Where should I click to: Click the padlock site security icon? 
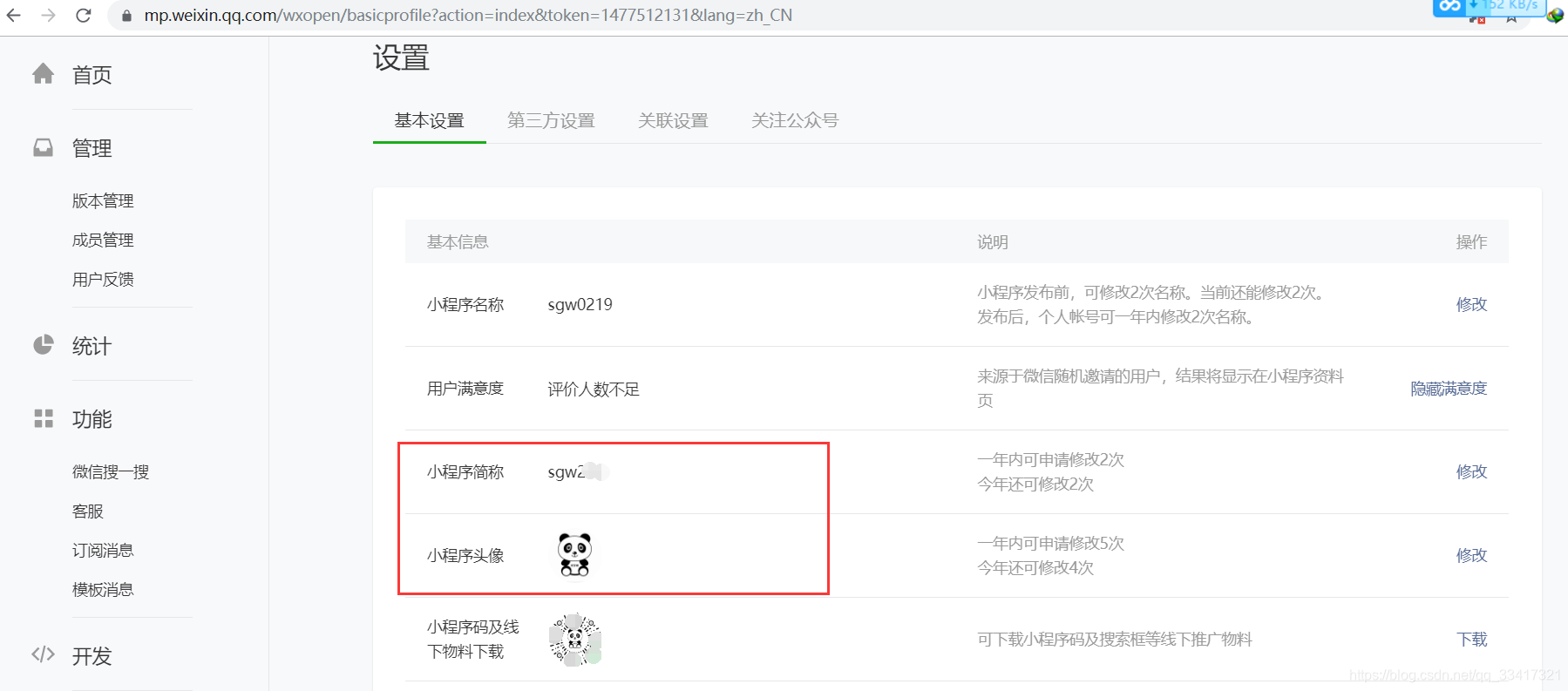pos(126,16)
